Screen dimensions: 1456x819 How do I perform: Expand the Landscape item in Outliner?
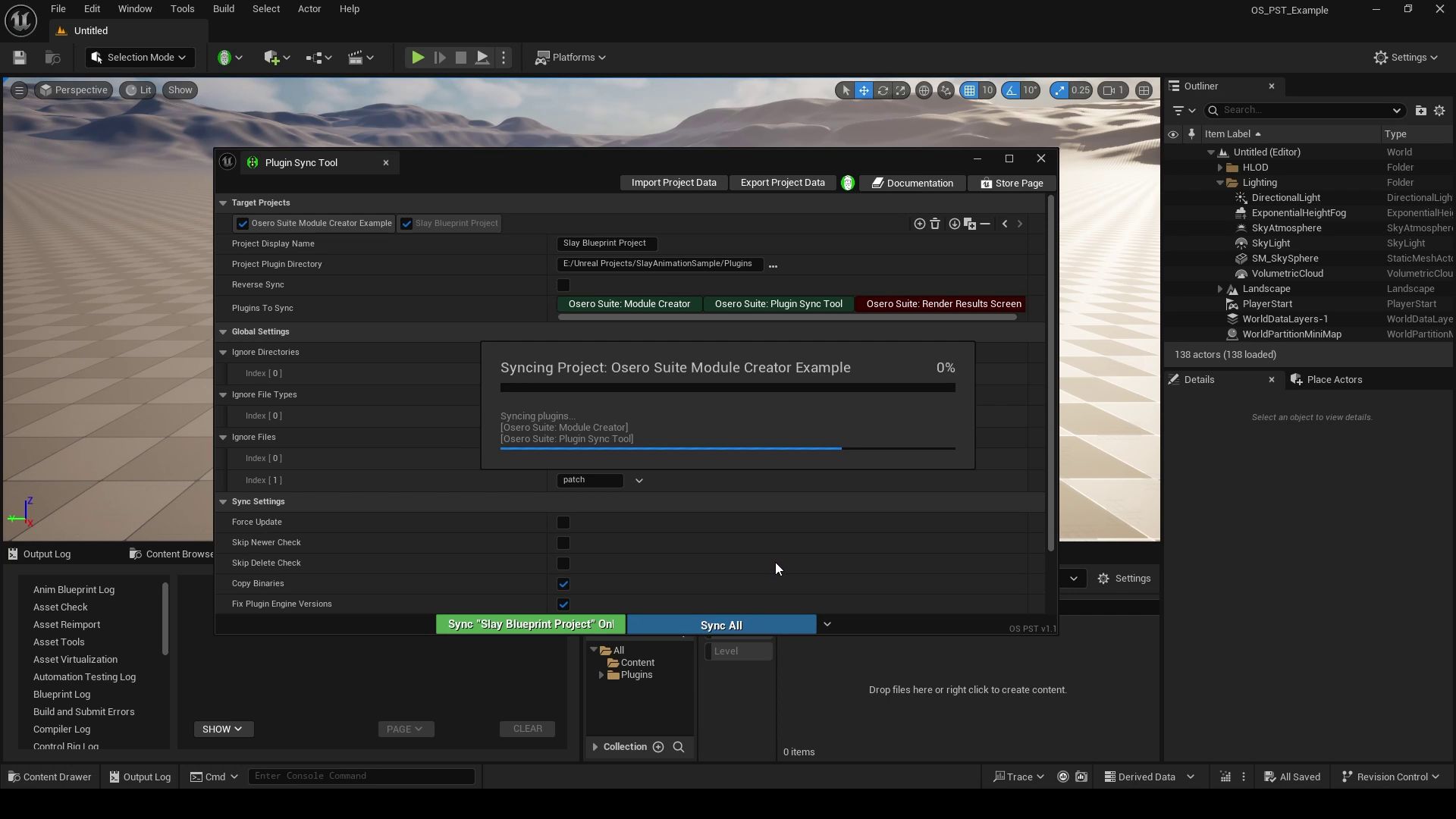[1219, 289]
